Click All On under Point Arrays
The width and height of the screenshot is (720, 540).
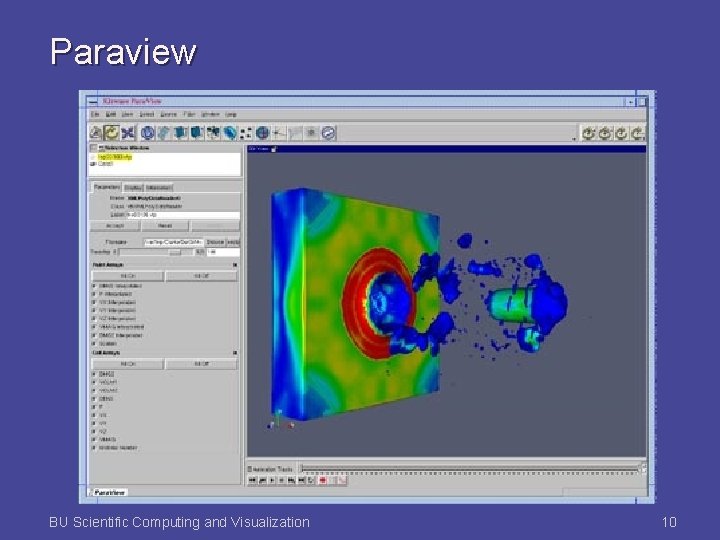128,276
